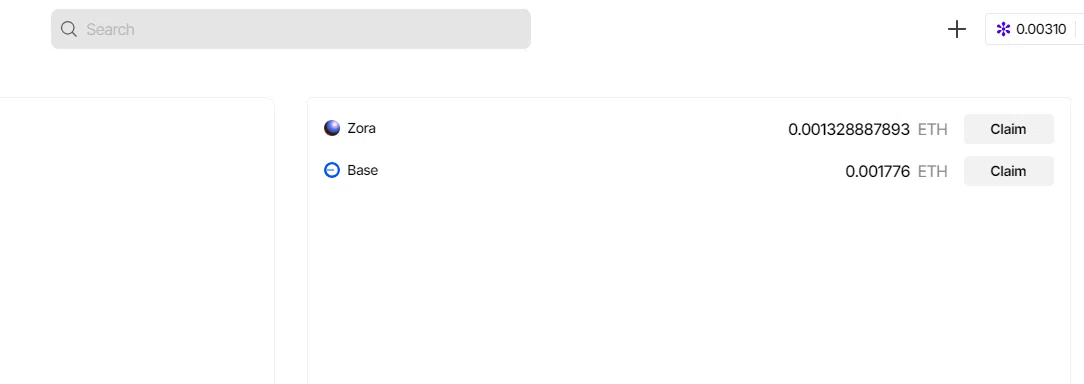
Task: Claim the Zora ETH rewards
Action: 1009,129
